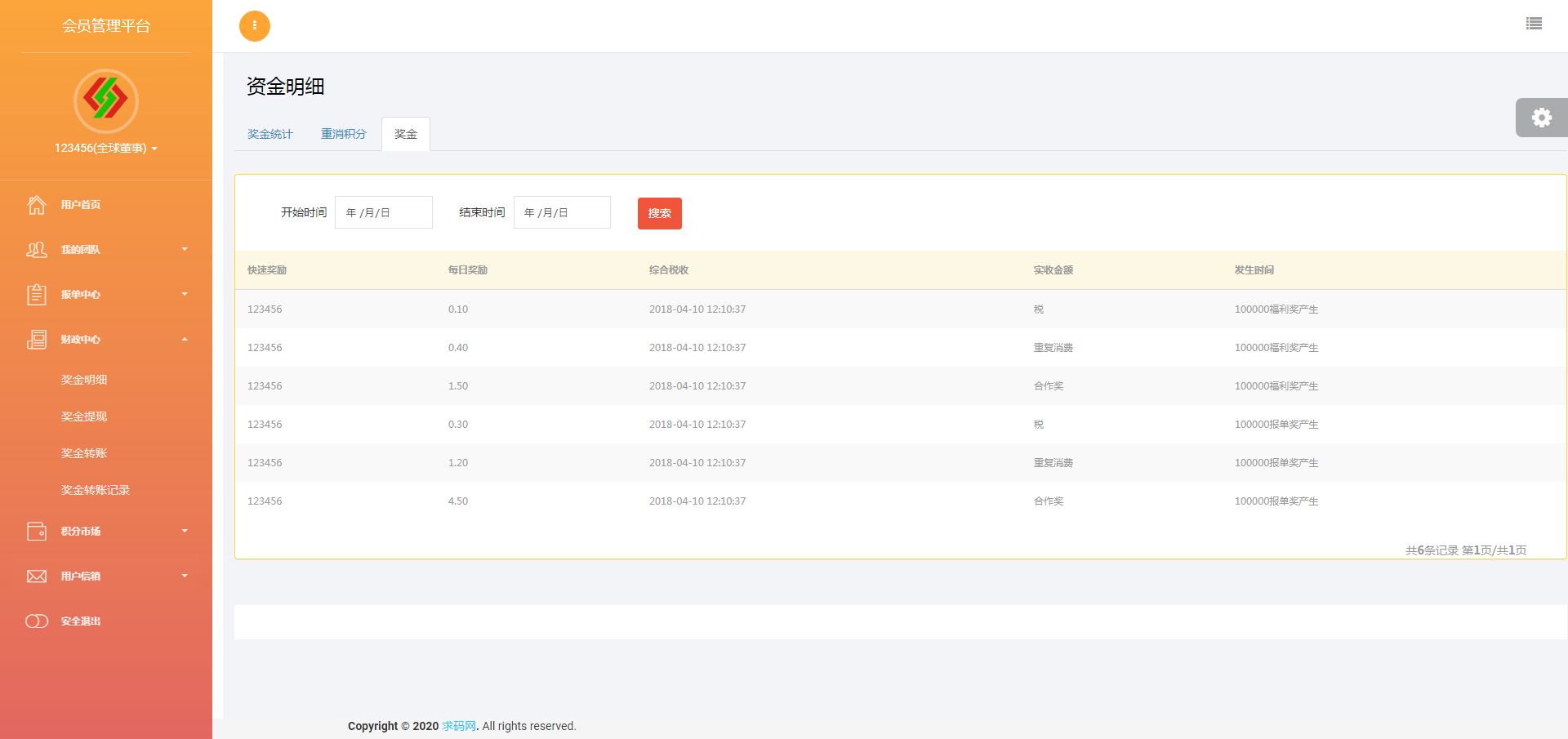This screenshot has height=739, width=1568.
Task: Click the settings gear icon at right
Action: click(1541, 118)
